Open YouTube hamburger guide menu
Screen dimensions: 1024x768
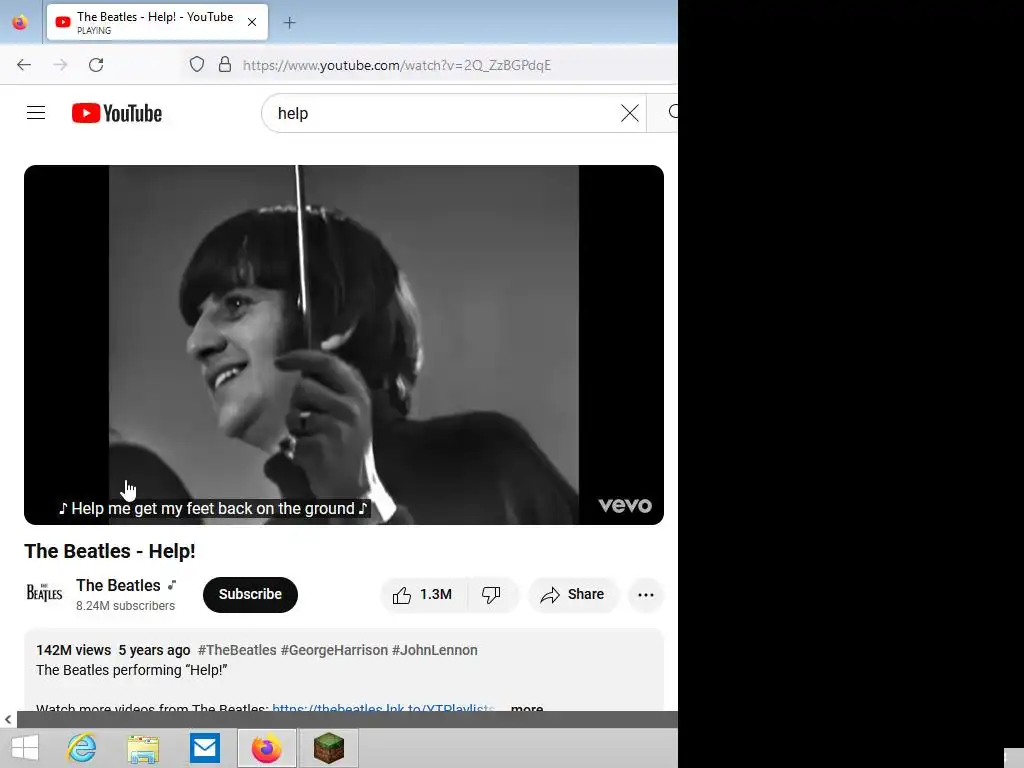click(x=36, y=113)
